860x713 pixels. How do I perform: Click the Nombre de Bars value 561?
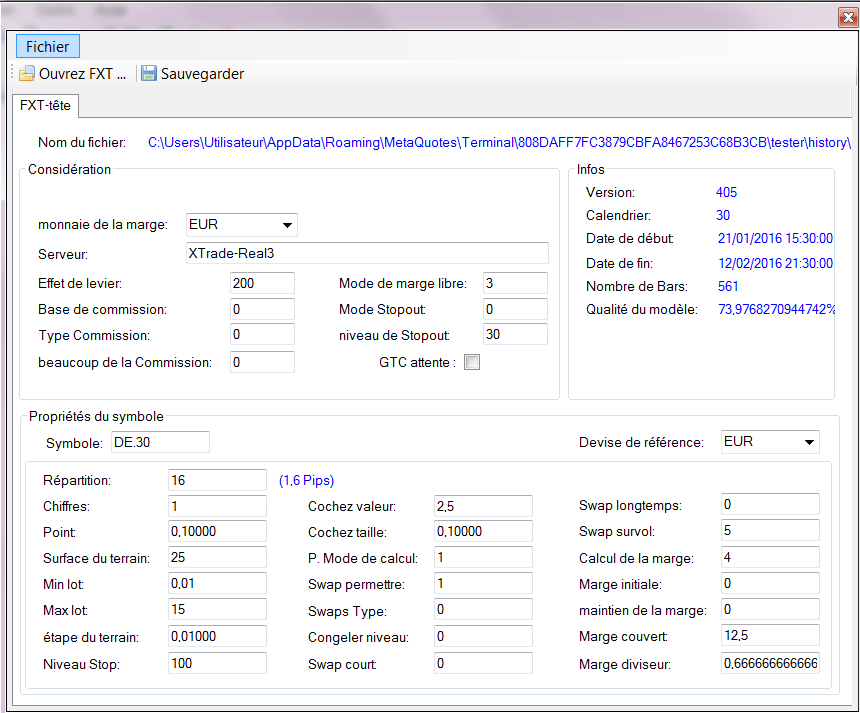coord(728,286)
